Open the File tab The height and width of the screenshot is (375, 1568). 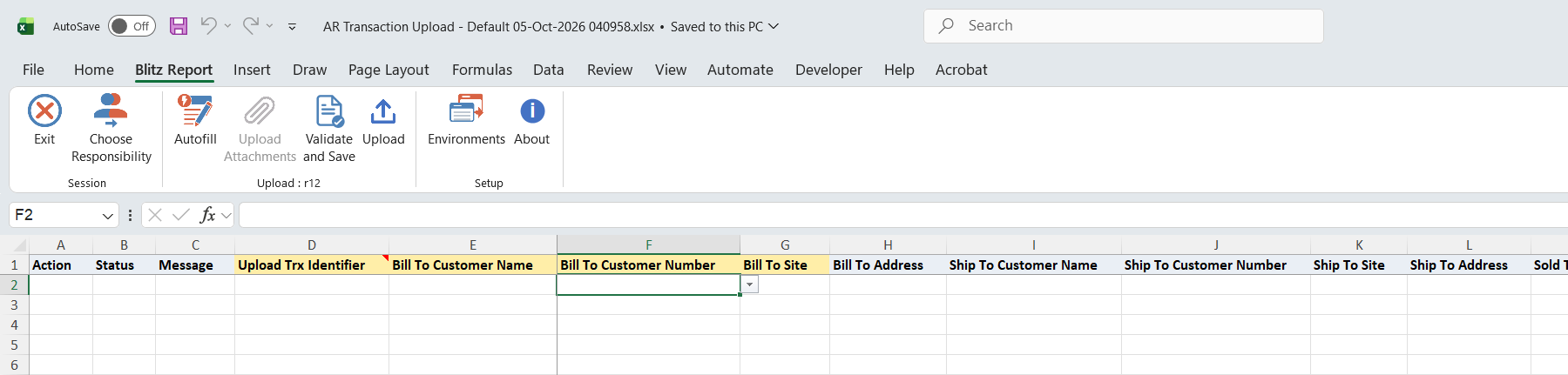point(33,70)
